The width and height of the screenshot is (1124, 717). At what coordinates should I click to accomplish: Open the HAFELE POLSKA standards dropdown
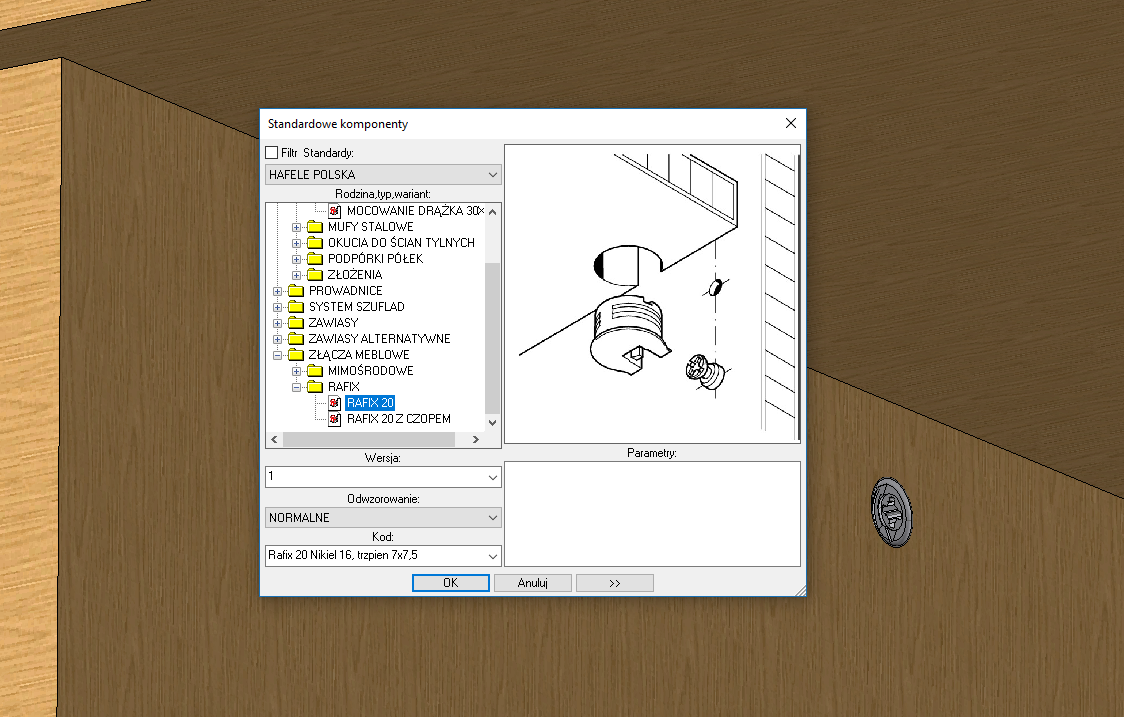[492, 175]
